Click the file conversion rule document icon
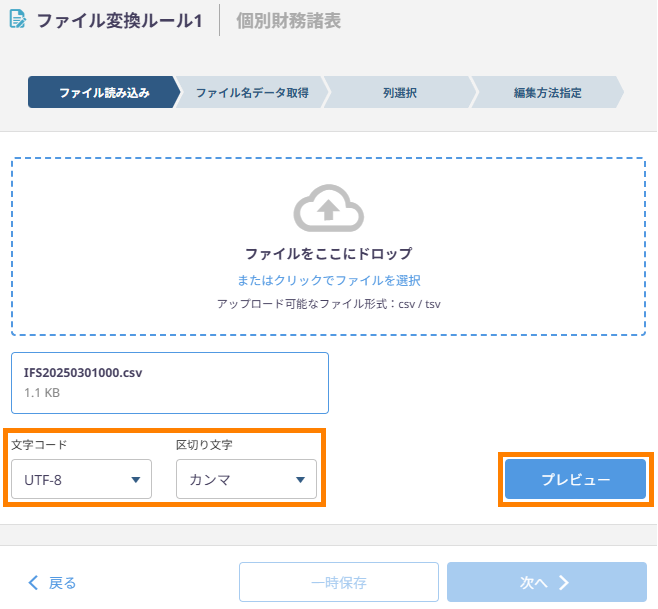The image size is (658, 609). point(18,20)
